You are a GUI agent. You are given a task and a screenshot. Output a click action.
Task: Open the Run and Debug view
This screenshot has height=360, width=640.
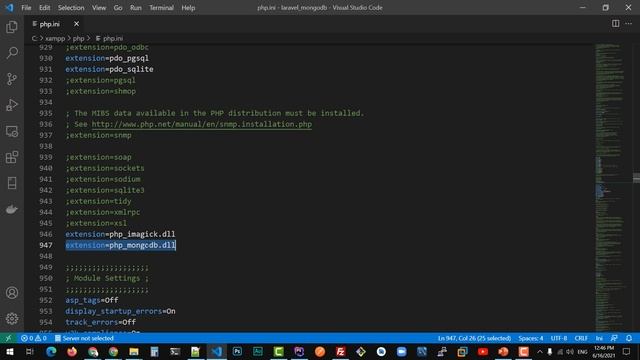(12, 105)
